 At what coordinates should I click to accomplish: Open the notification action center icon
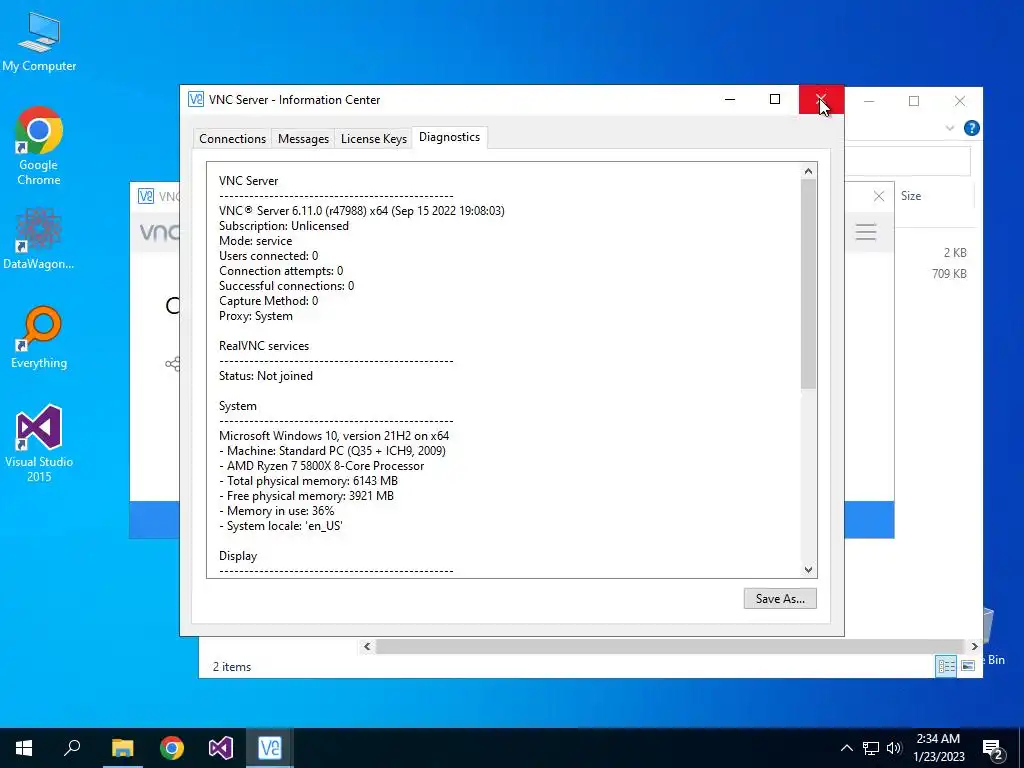coord(993,749)
